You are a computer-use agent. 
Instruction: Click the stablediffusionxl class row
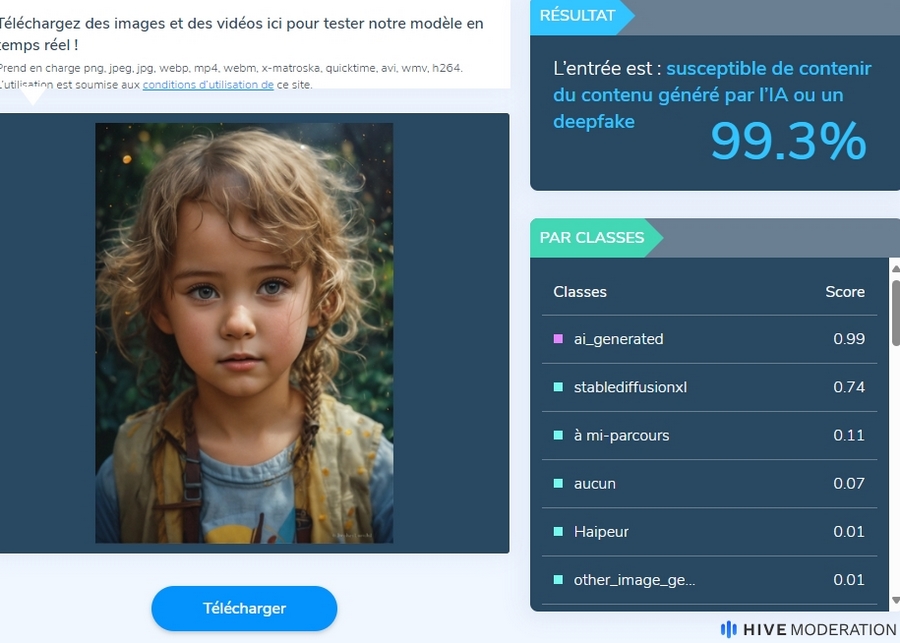(x=709, y=387)
